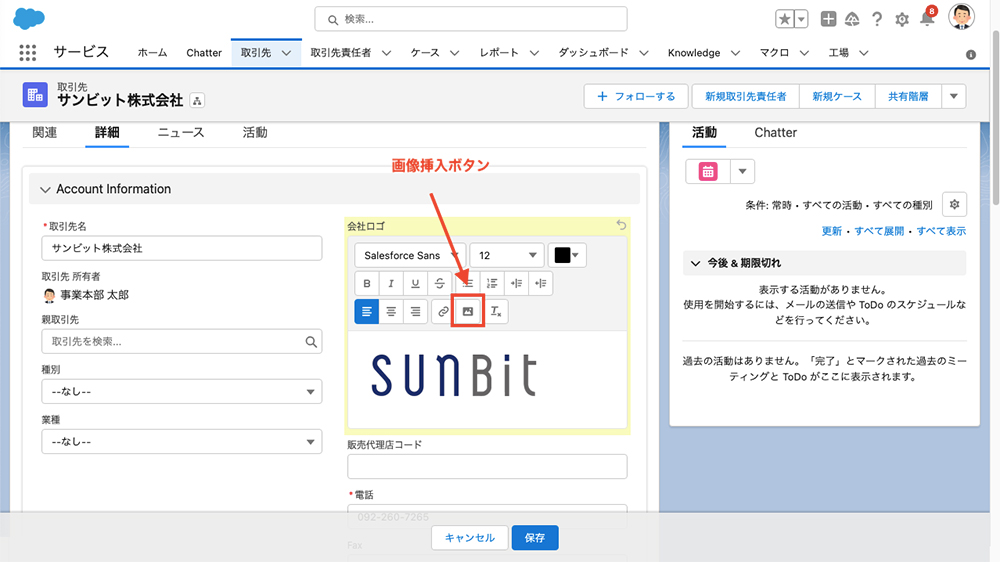Click the 新規取引先責任者 button
This screenshot has width=1000, height=562.
point(746,96)
